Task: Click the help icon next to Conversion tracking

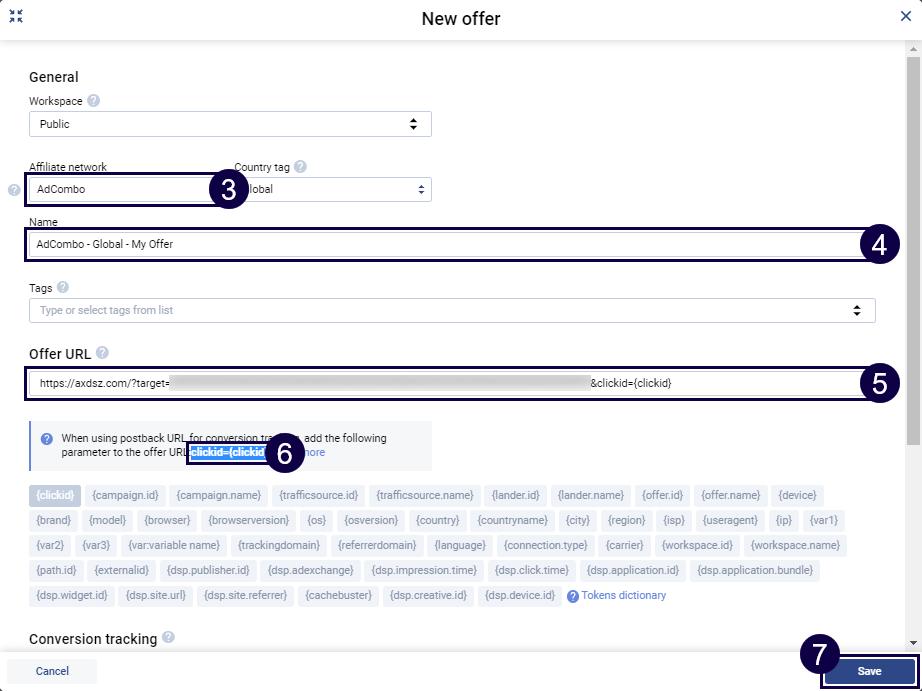Action: pos(168,638)
